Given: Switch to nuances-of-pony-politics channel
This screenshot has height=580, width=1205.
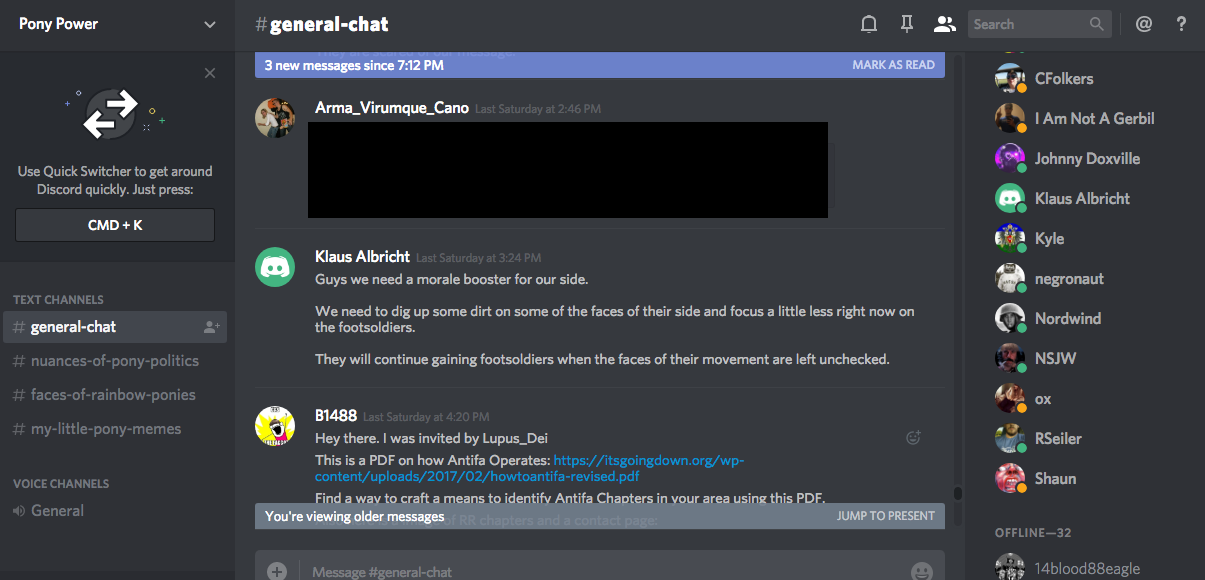Looking at the screenshot, I should click(x=114, y=361).
